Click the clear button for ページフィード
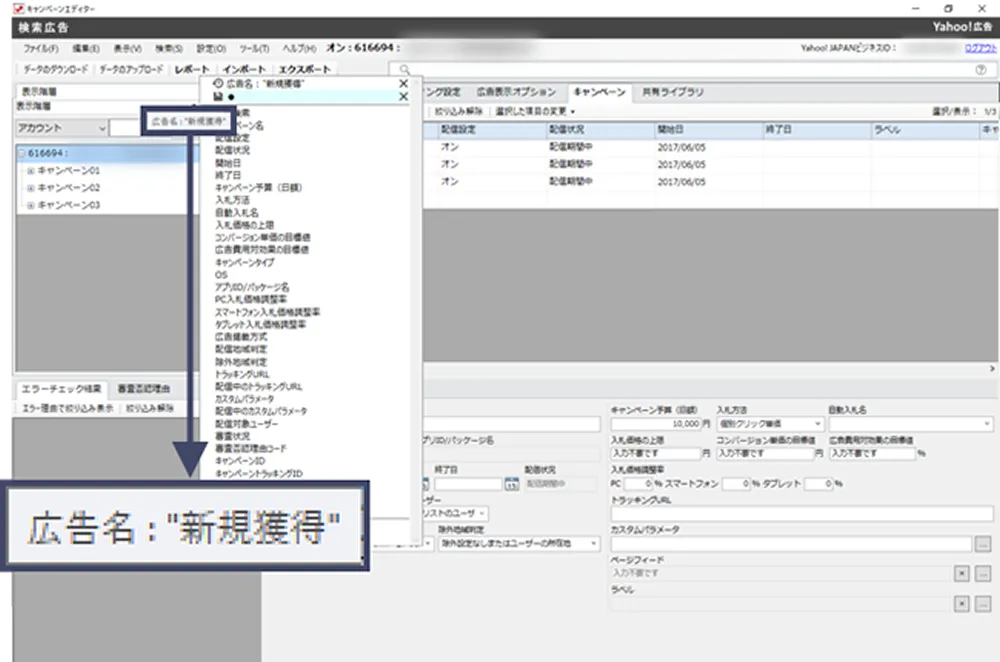This screenshot has height=662, width=1000. coord(962,573)
